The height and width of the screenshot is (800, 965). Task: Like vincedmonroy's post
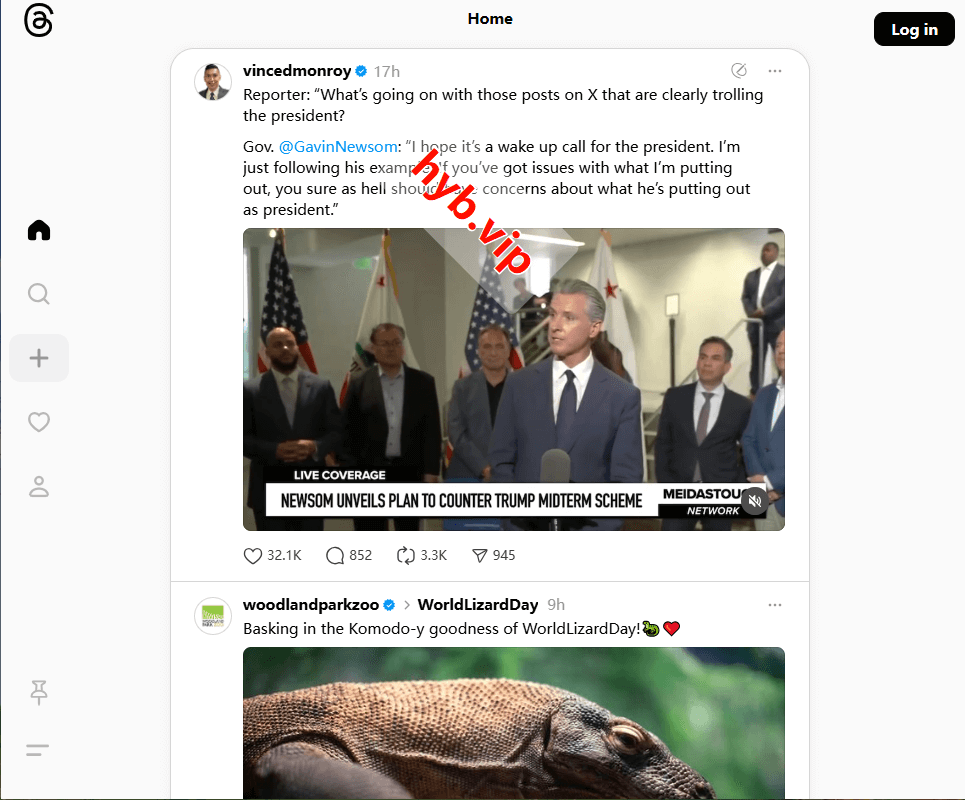click(254, 555)
